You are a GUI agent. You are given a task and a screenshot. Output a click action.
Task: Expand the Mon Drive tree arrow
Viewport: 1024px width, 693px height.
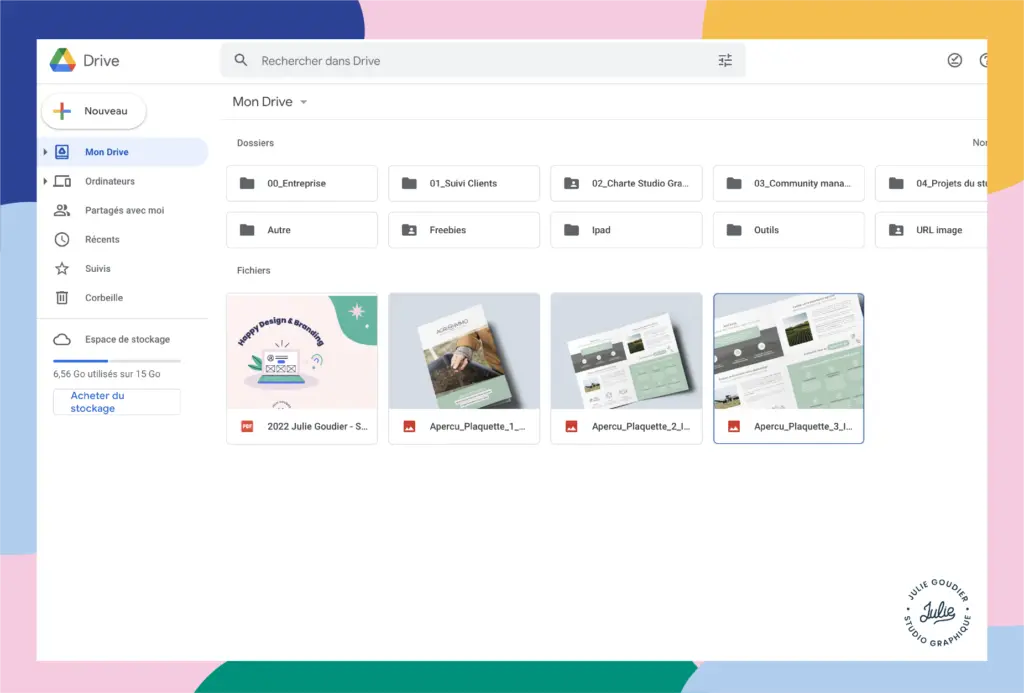[45, 152]
